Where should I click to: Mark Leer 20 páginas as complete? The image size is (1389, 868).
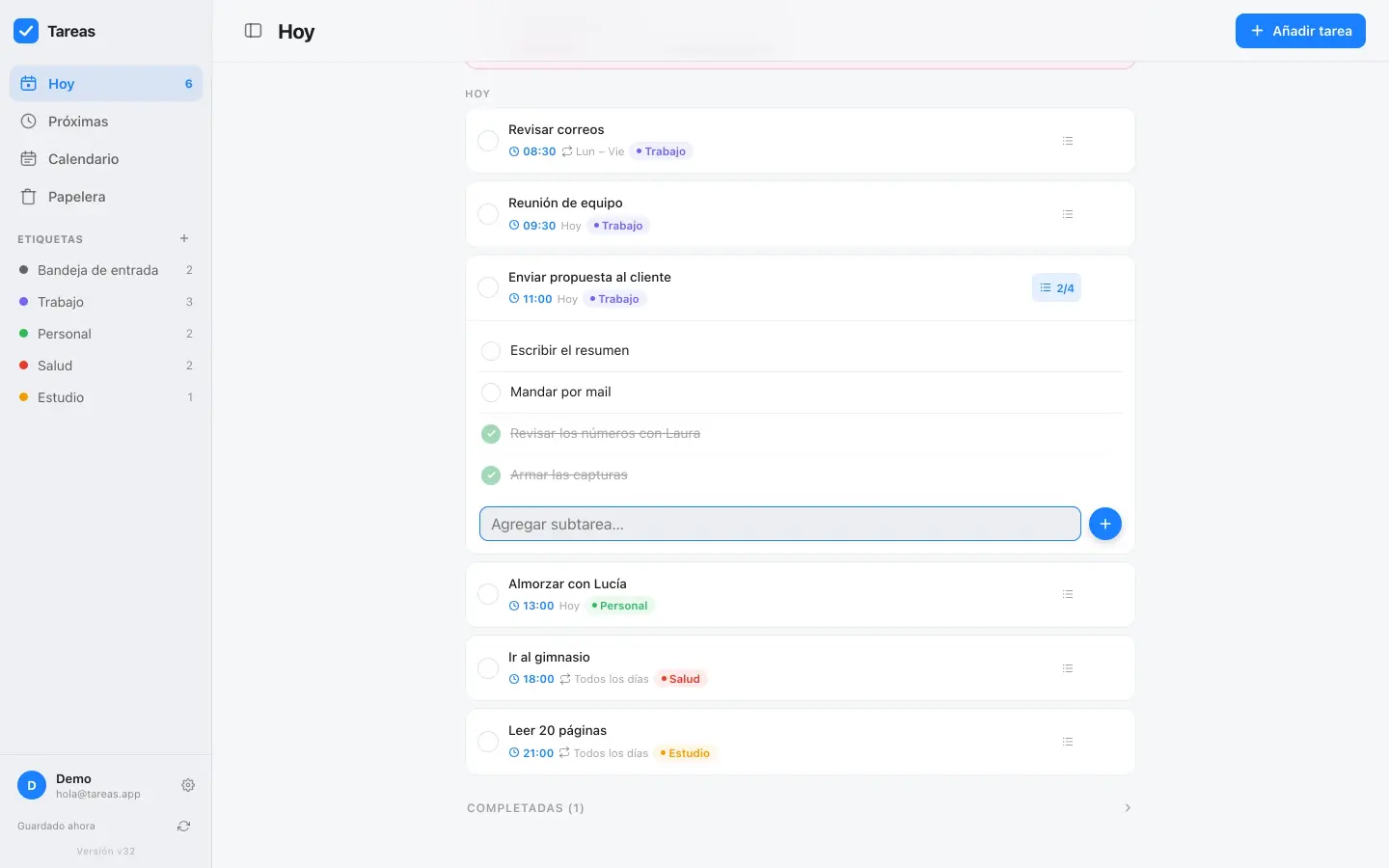[x=488, y=742]
